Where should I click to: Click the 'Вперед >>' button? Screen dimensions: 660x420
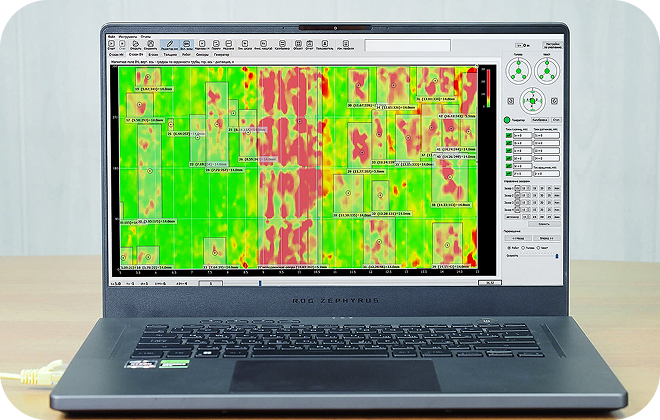547,240
